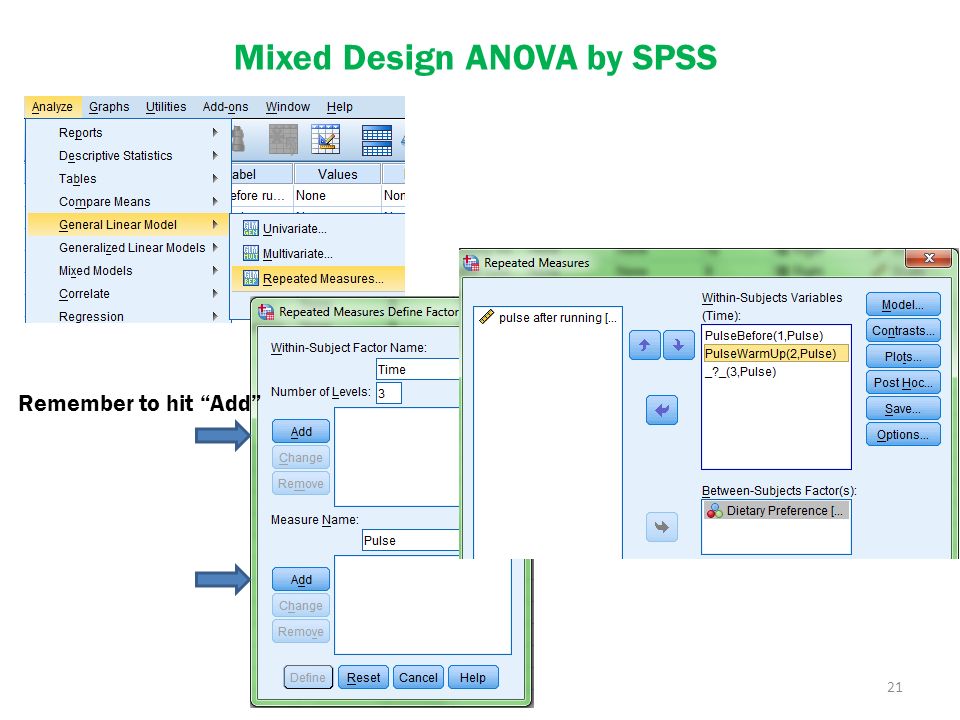This screenshot has width=960, height=720.
Task: Click the Reset button
Action: click(x=363, y=678)
